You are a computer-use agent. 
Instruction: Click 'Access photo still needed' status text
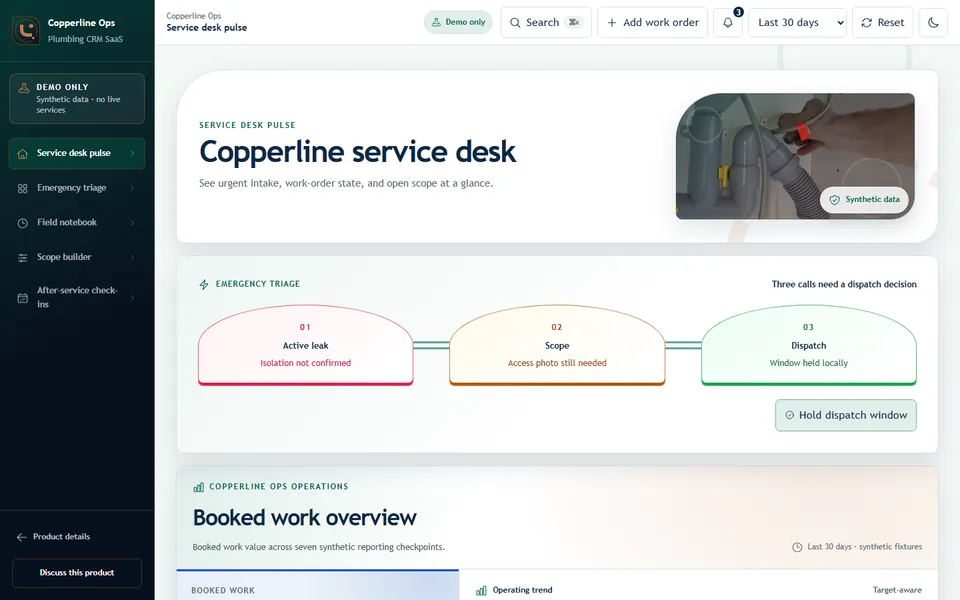[x=557, y=363]
